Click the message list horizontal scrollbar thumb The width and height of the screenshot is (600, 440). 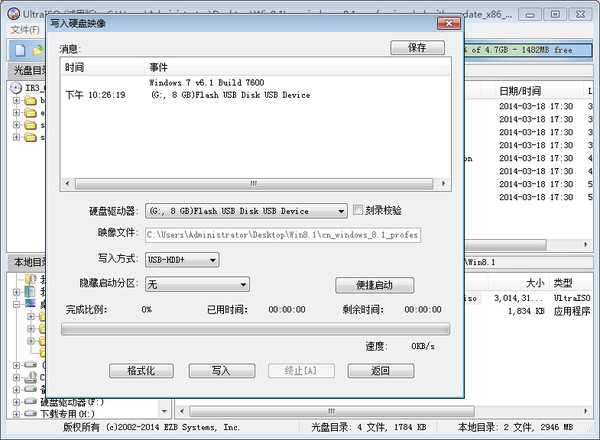click(x=254, y=183)
